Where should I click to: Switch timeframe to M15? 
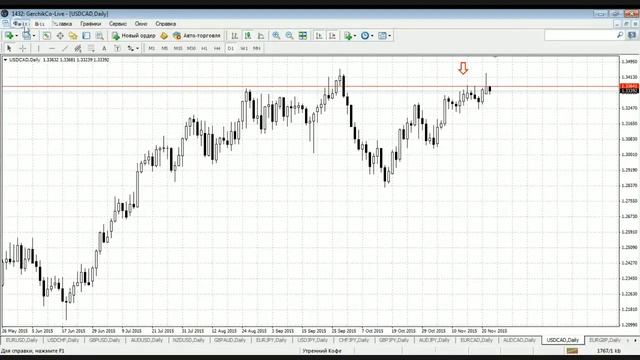pyautogui.click(x=178, y=48)
